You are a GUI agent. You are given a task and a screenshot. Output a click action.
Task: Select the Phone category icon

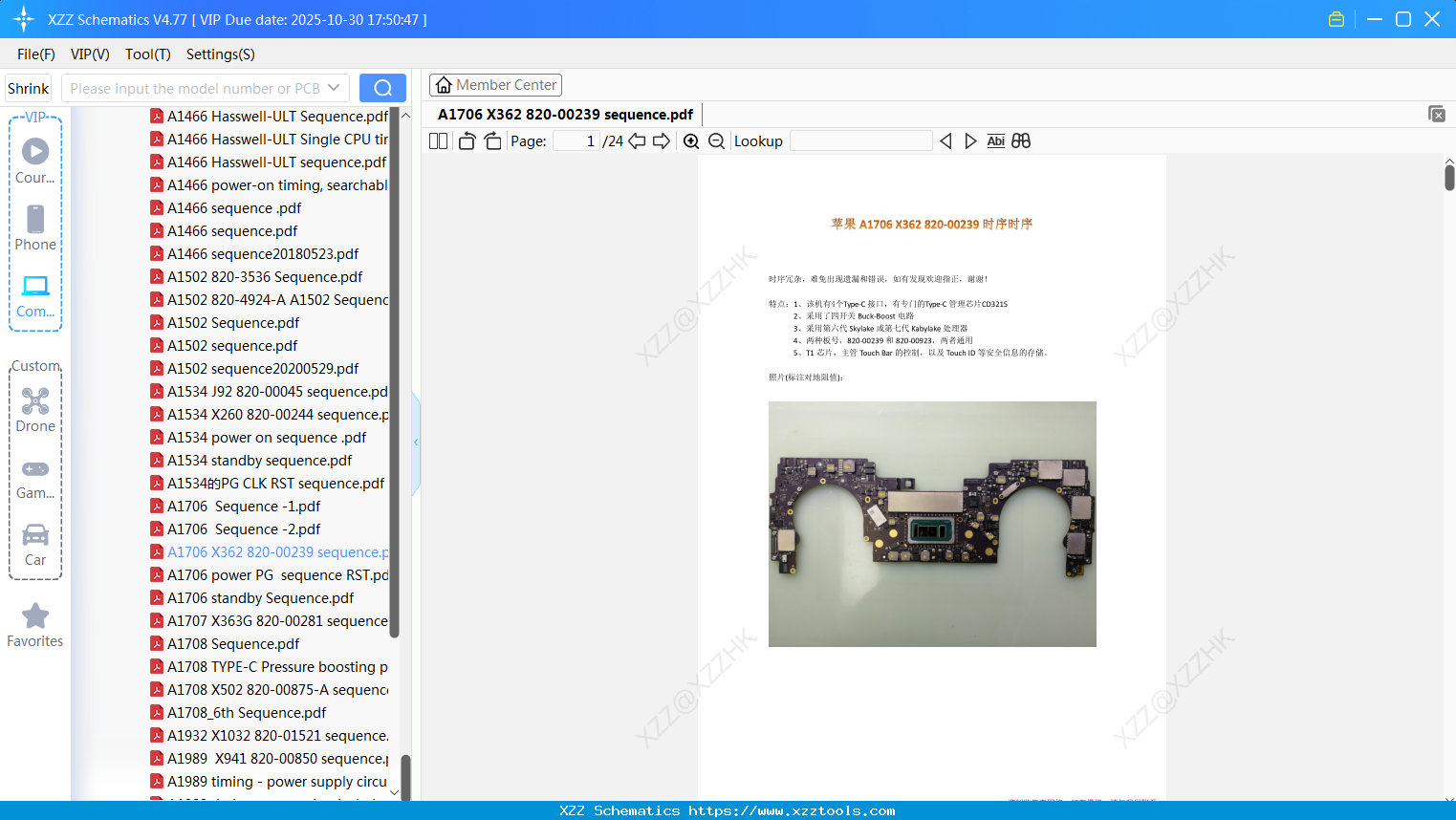coord(35,228)
